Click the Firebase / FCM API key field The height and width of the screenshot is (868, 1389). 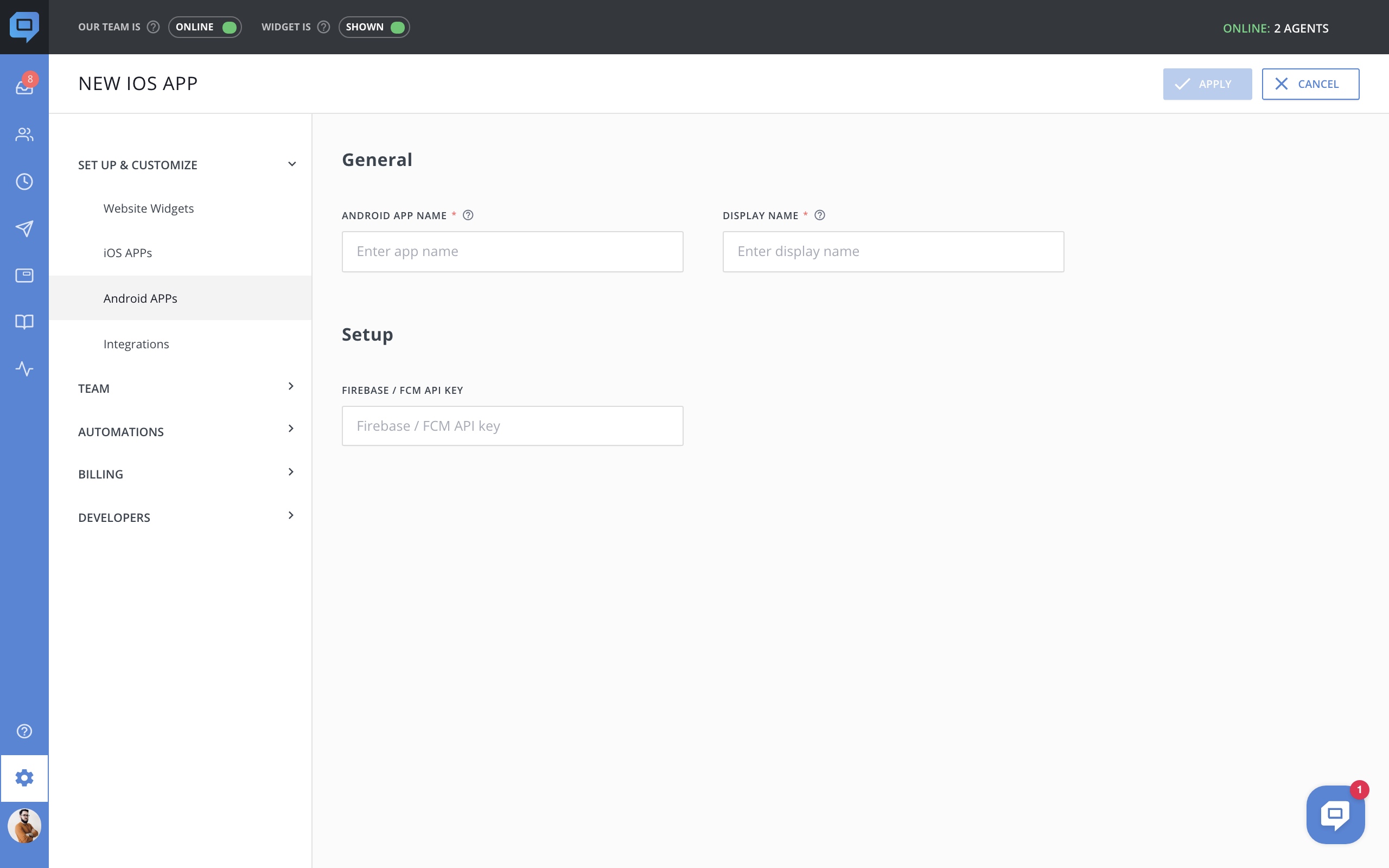tap(512, 426)
